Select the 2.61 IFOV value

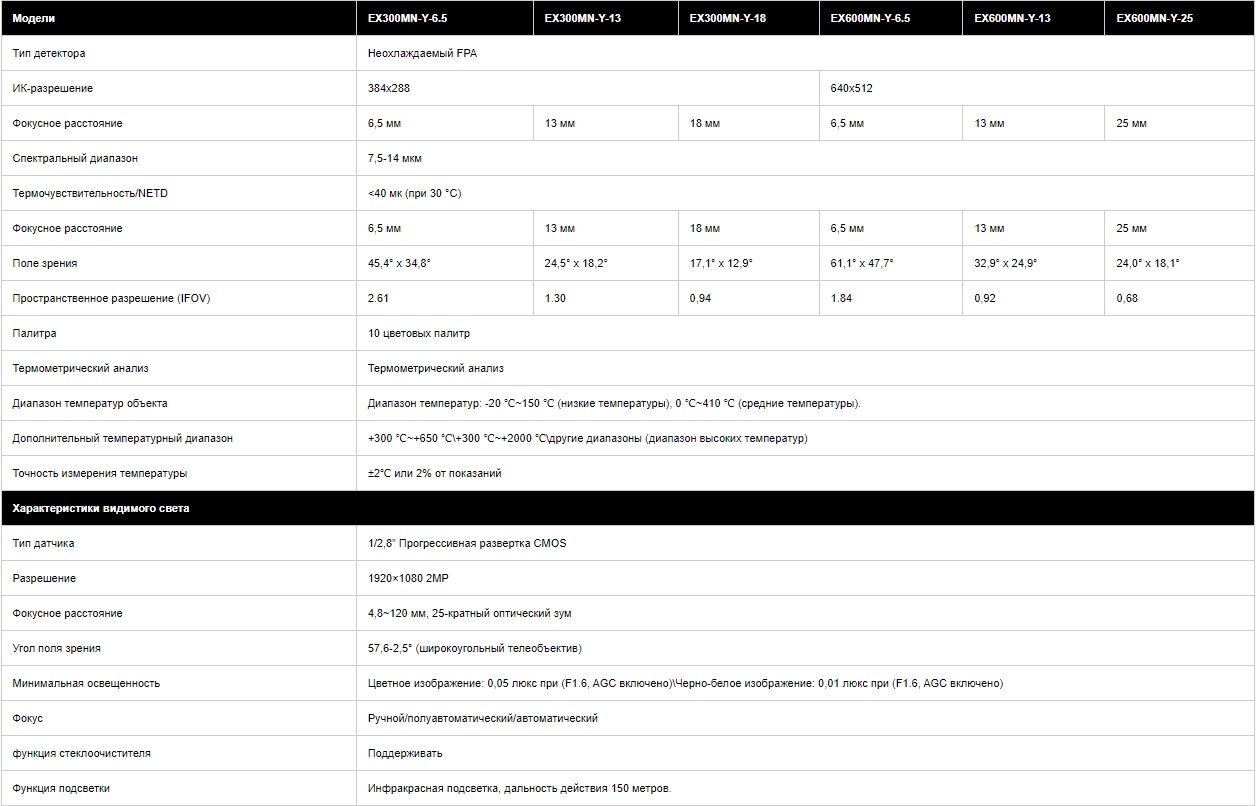378,298
